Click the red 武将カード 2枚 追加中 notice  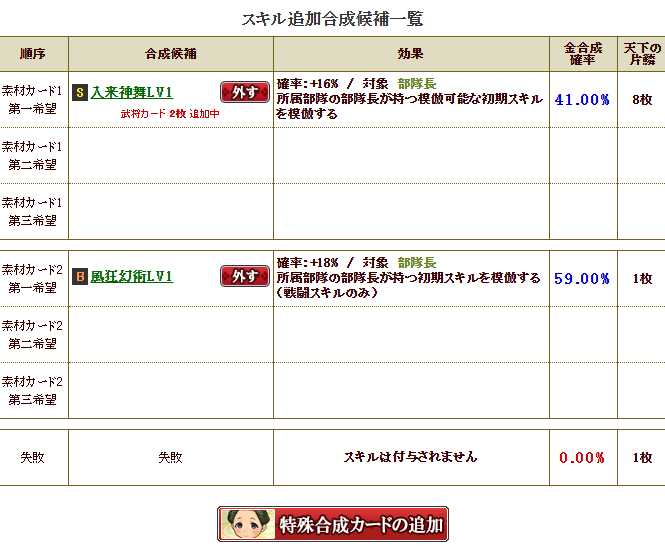(170, 114)
